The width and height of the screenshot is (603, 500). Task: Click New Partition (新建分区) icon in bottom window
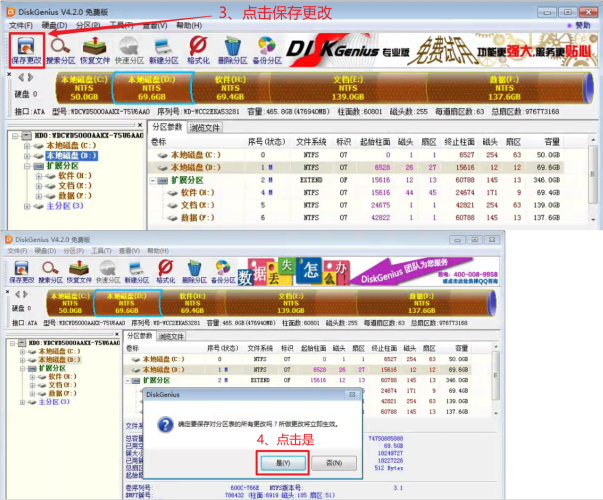tap(137, 272)
